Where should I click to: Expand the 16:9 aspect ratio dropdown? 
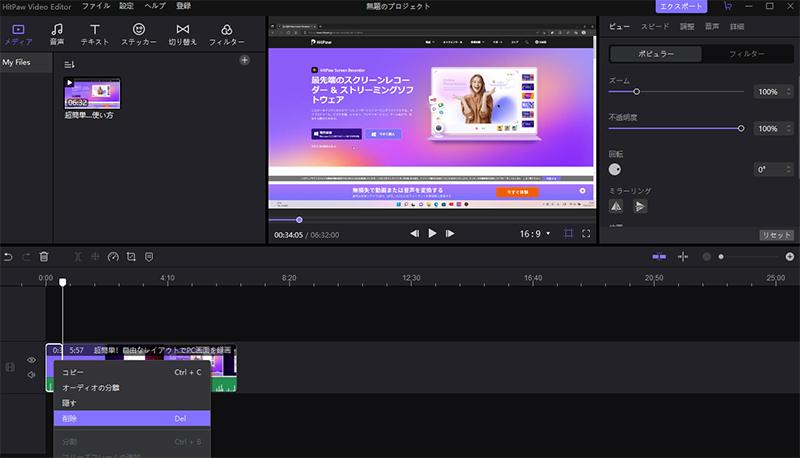(534, 233)
